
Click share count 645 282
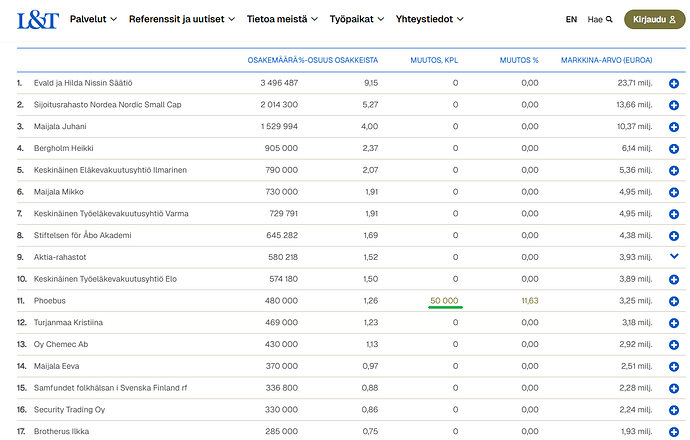pos(282,235)
